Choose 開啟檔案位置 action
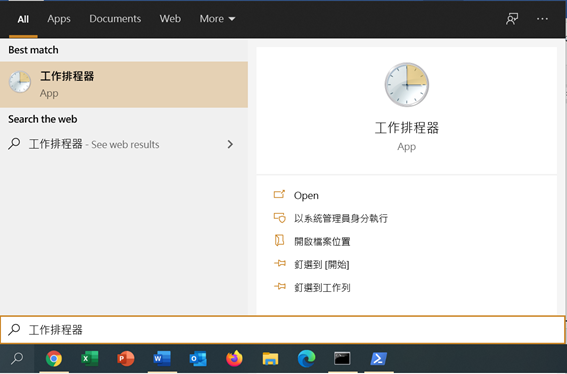 point(322,242)
